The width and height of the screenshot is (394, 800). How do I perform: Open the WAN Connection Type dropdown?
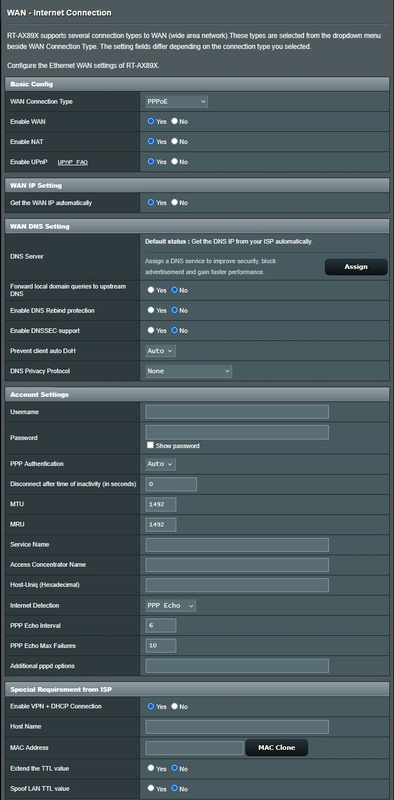point(177,102)
